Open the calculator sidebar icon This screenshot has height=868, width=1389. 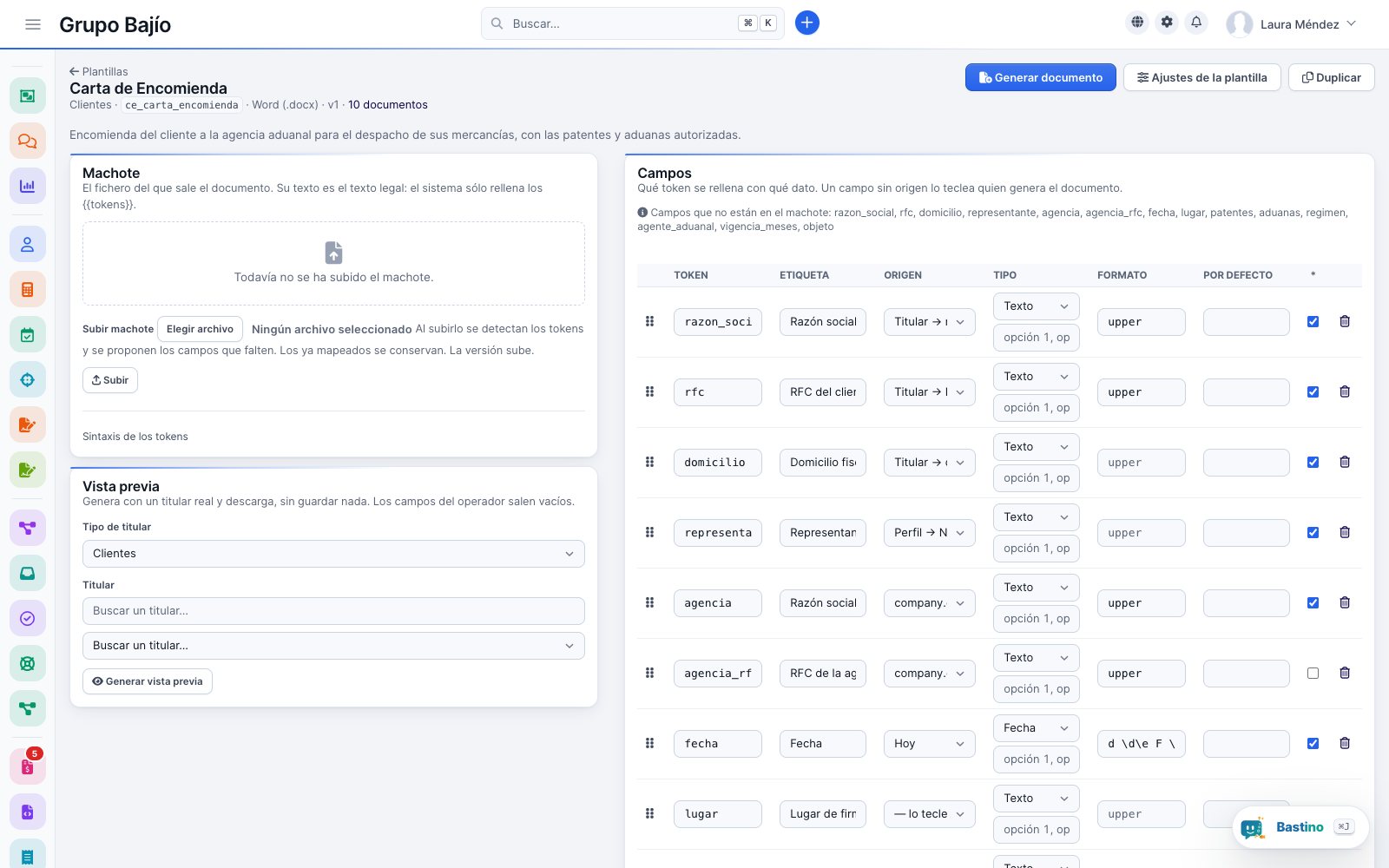(28, 290)
